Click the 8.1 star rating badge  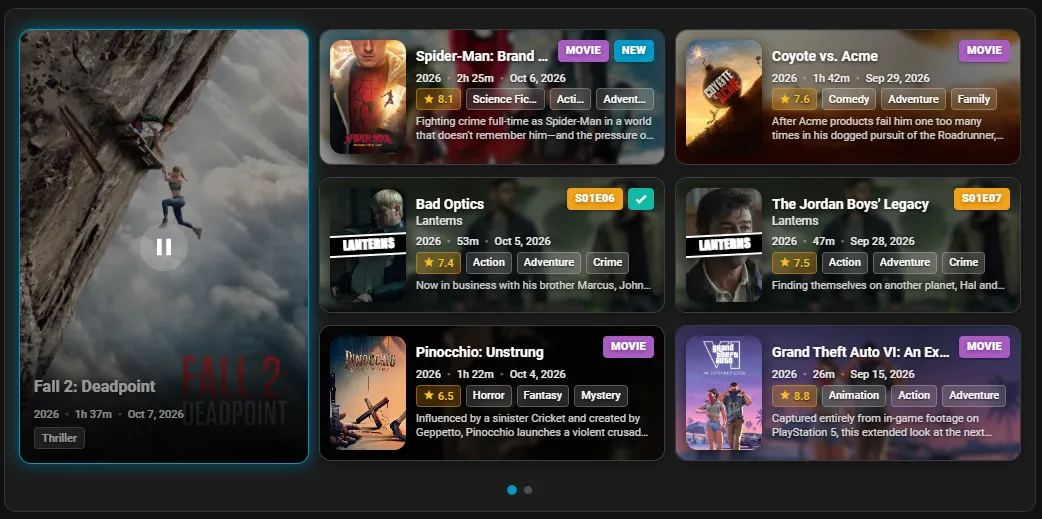(x=438, y=99)
